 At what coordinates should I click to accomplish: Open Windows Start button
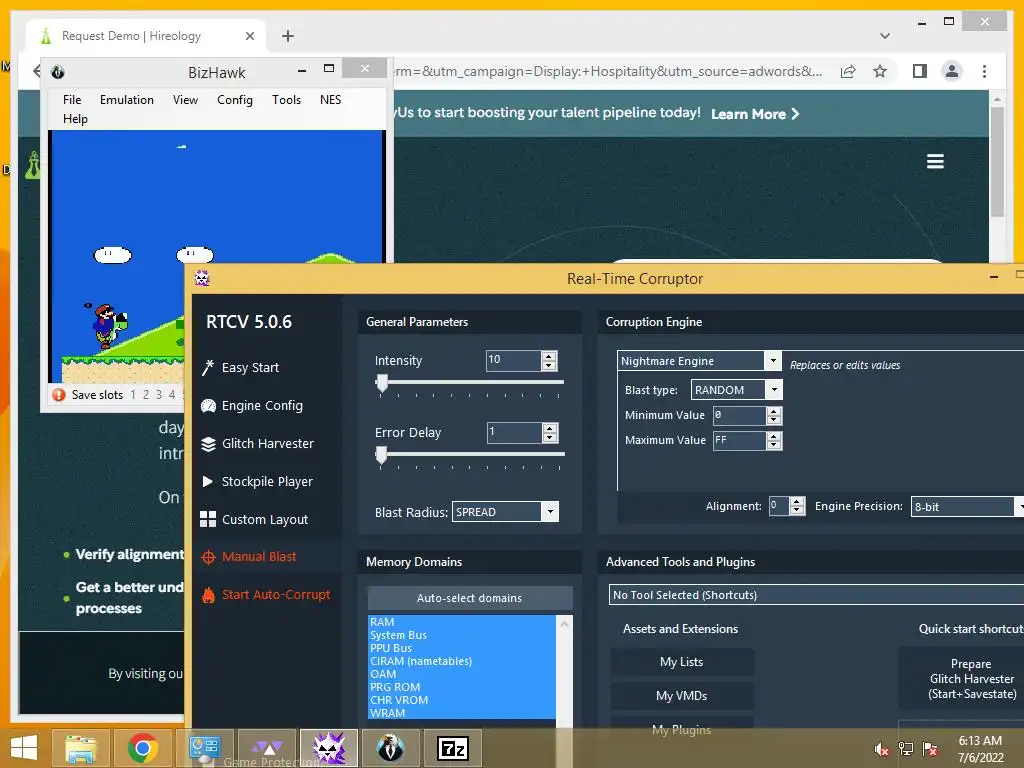pos(24,748)
